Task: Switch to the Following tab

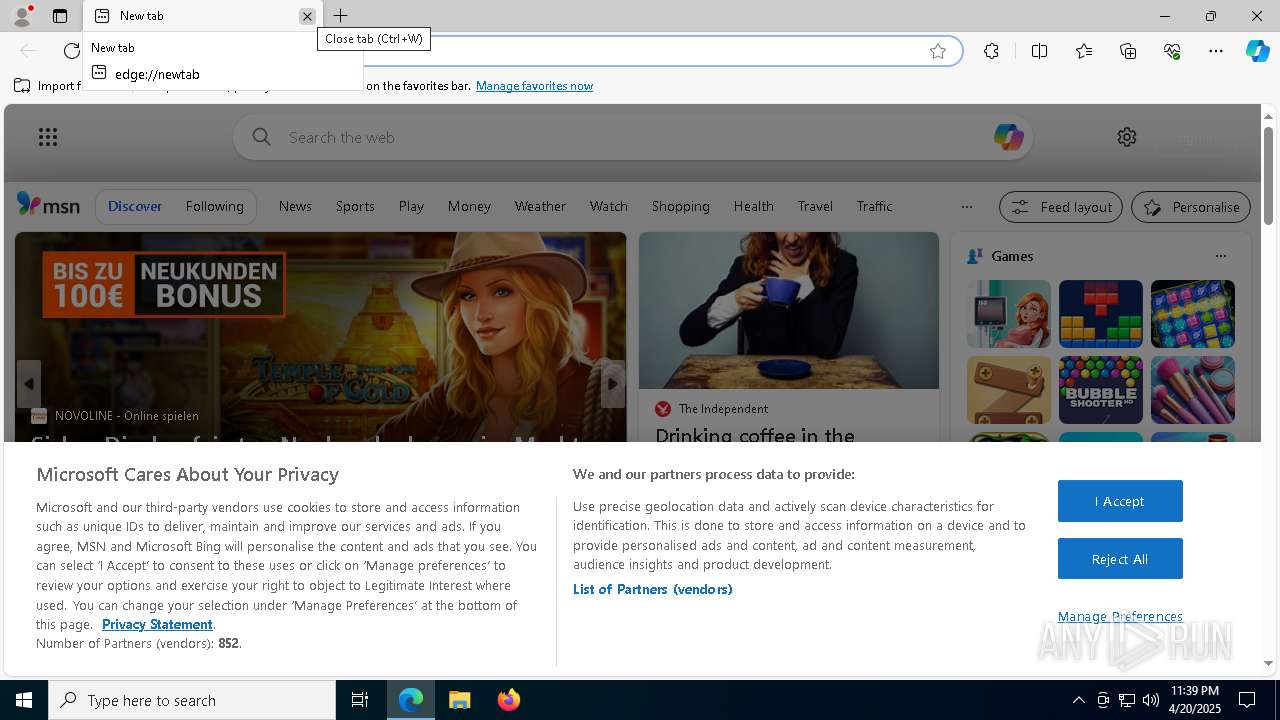Action: (214, 206)
